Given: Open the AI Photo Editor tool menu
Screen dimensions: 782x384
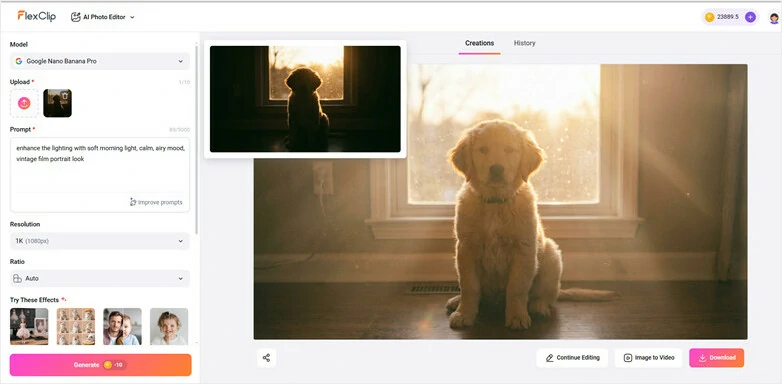Looking at the screenshot, I should pyautogui.click(x=103, y=17).
